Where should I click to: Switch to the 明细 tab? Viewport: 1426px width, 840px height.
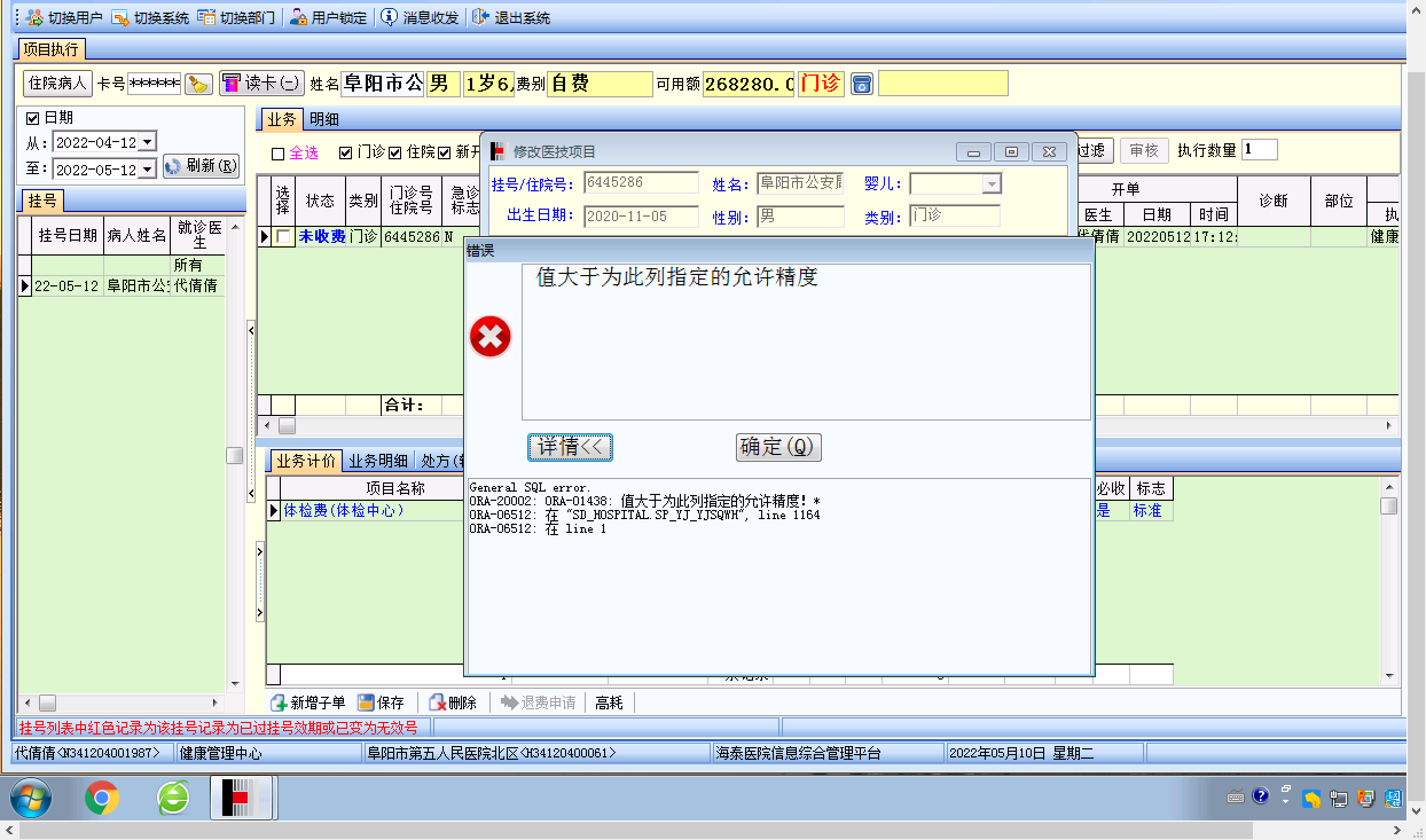pyautogui.click(x=324, y=119)
